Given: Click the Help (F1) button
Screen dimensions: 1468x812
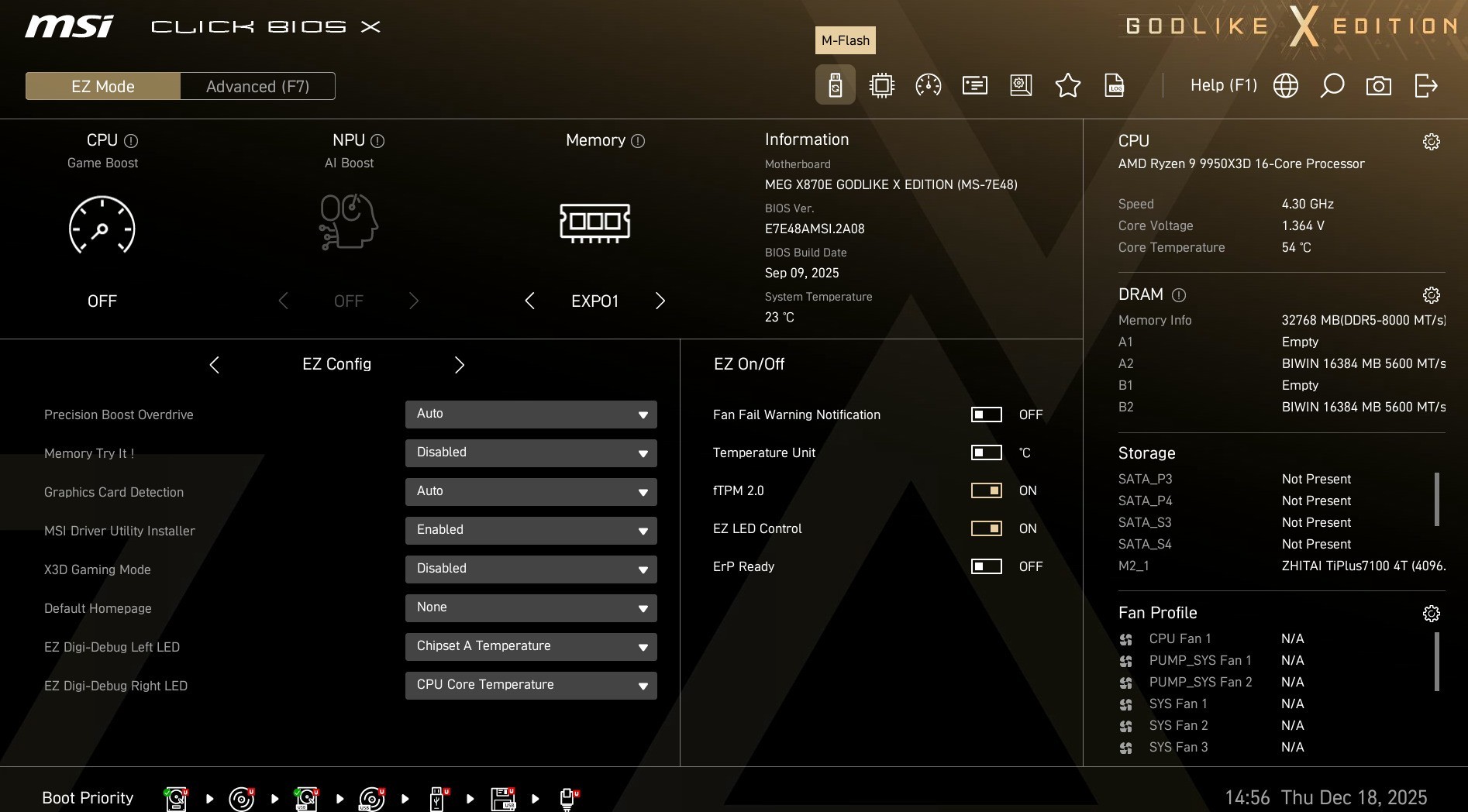Looking at the screenshot, I should point(1223,85).
